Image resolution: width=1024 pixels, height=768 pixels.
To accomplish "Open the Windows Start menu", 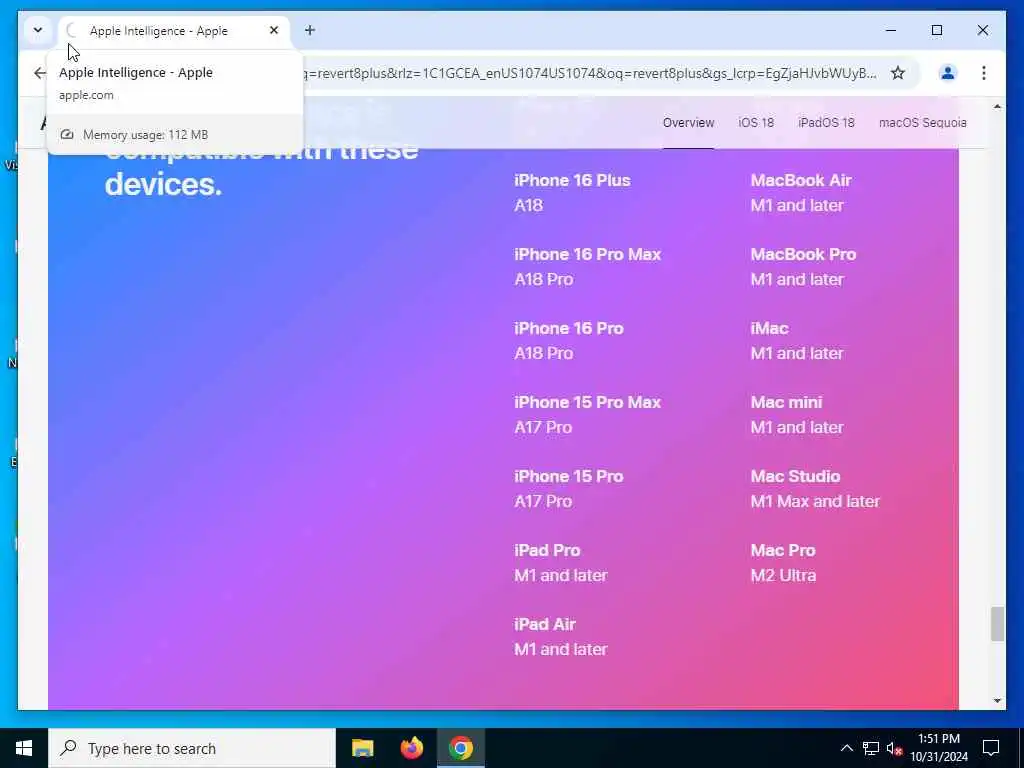I will (24, 748).
